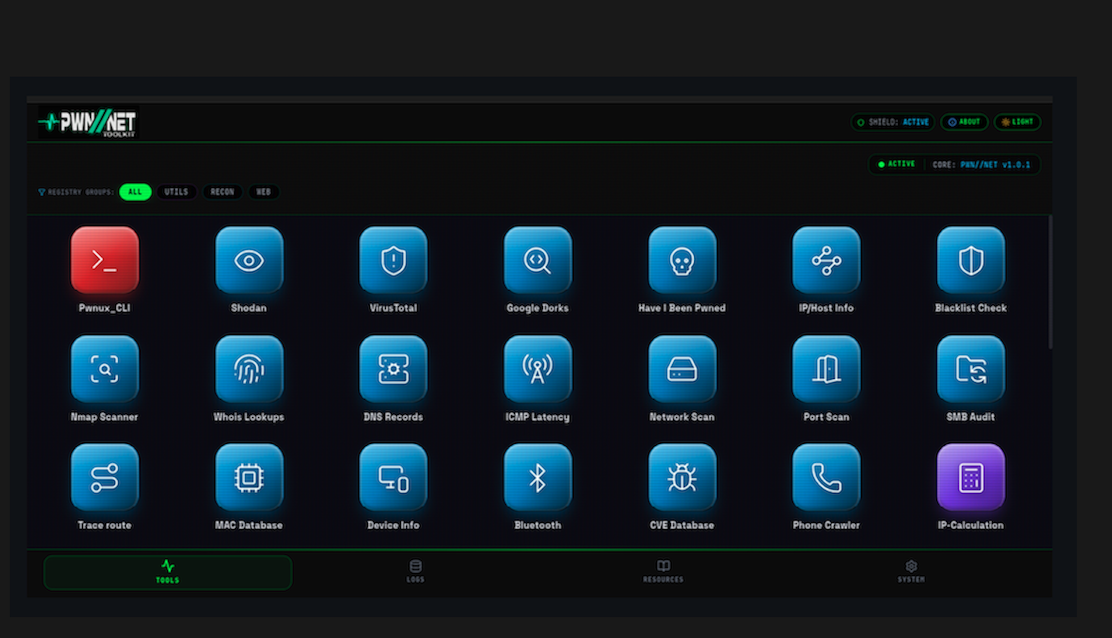Click the Core PWN//NET v1.0.1 version label

pyautogui.click(x=982, y=164)
